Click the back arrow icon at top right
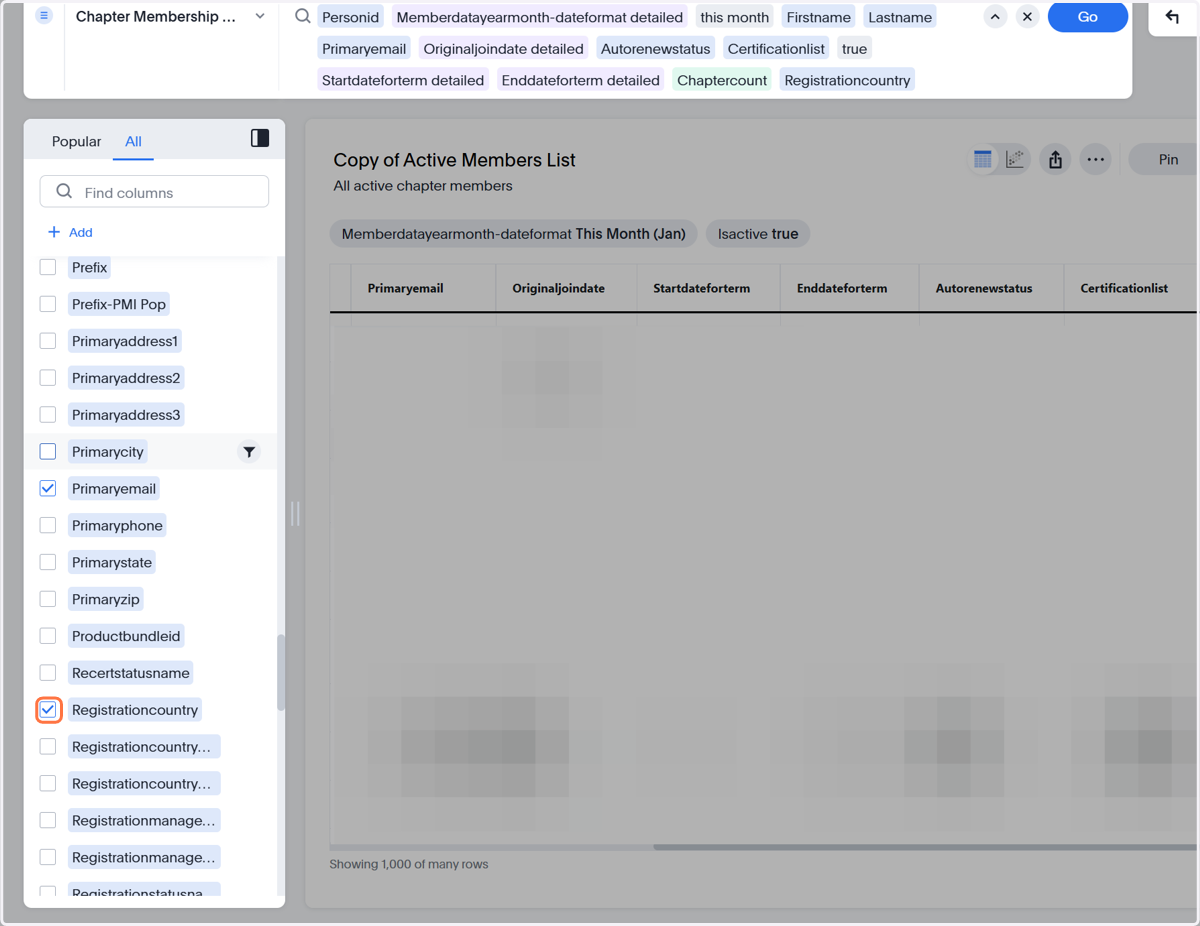This screenshot has height=926, width=1200. click(1172, 16)
